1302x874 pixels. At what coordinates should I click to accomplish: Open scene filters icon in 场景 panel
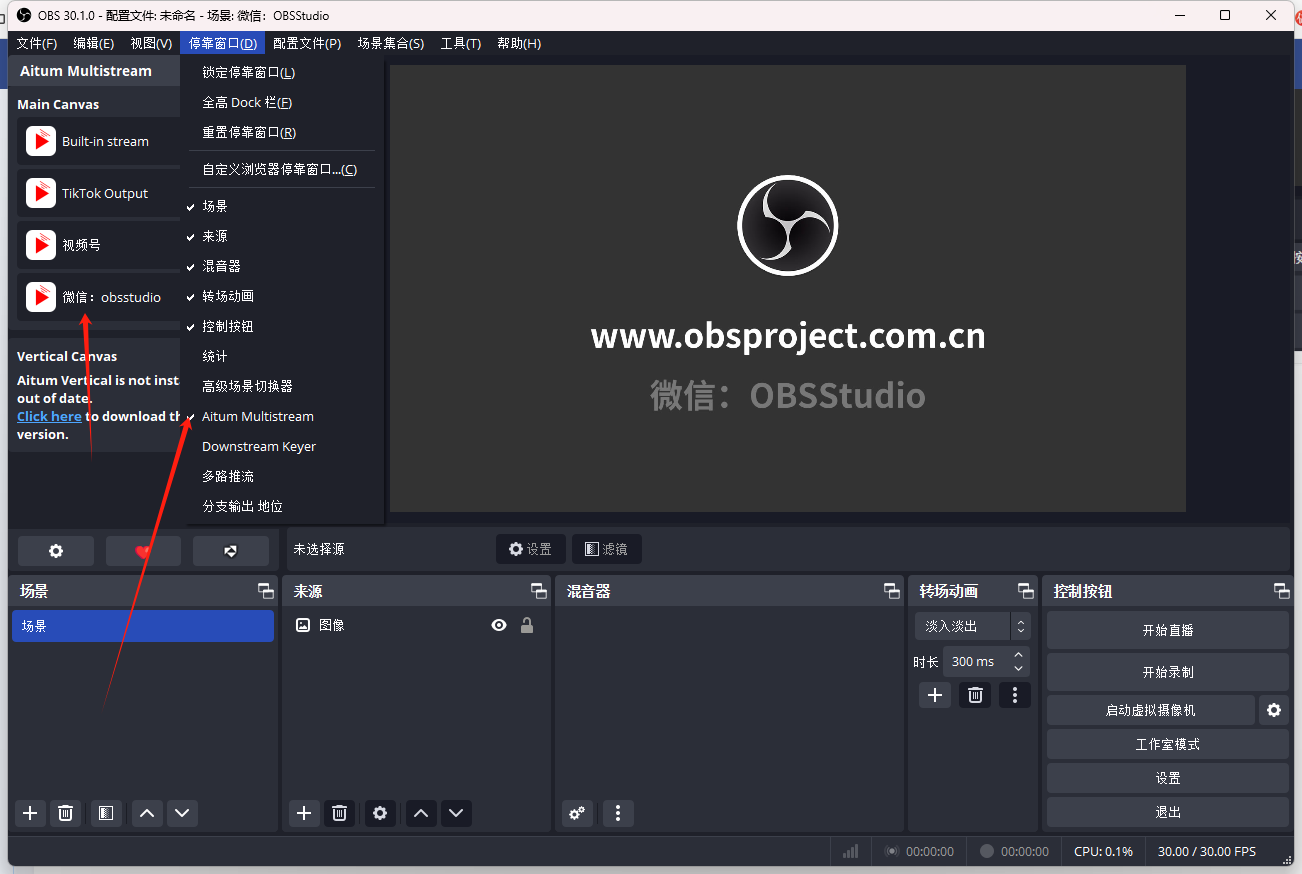tap(106, 813)
